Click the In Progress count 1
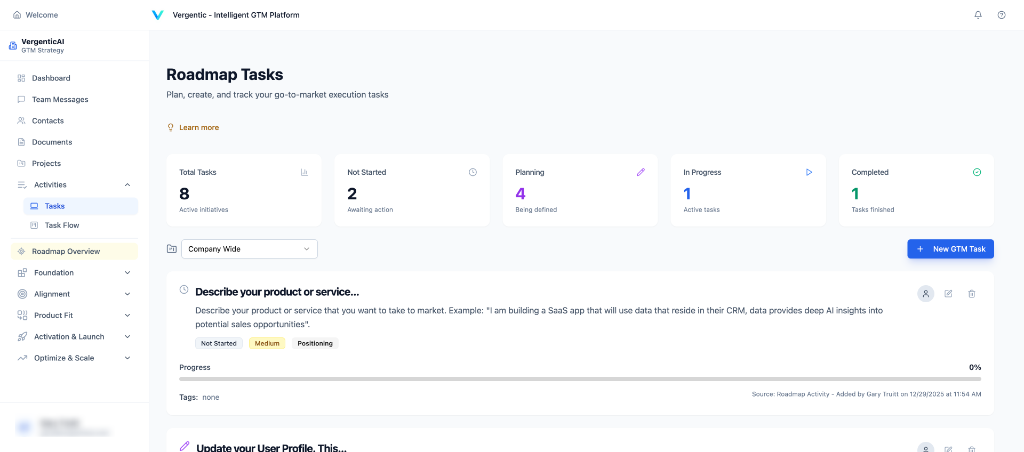Image resolution: width=1024 pixels, height=452 pixels. (687, 193)
